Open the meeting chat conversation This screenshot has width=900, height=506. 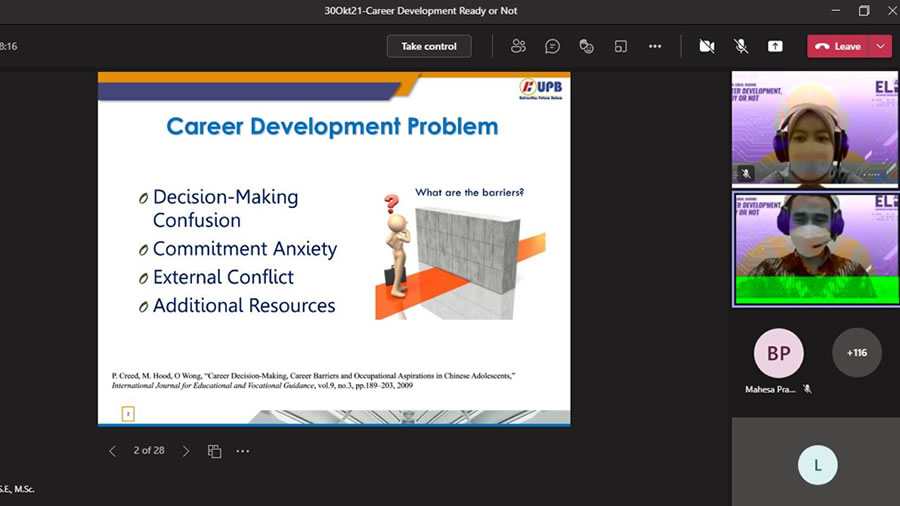pos(552,46)
